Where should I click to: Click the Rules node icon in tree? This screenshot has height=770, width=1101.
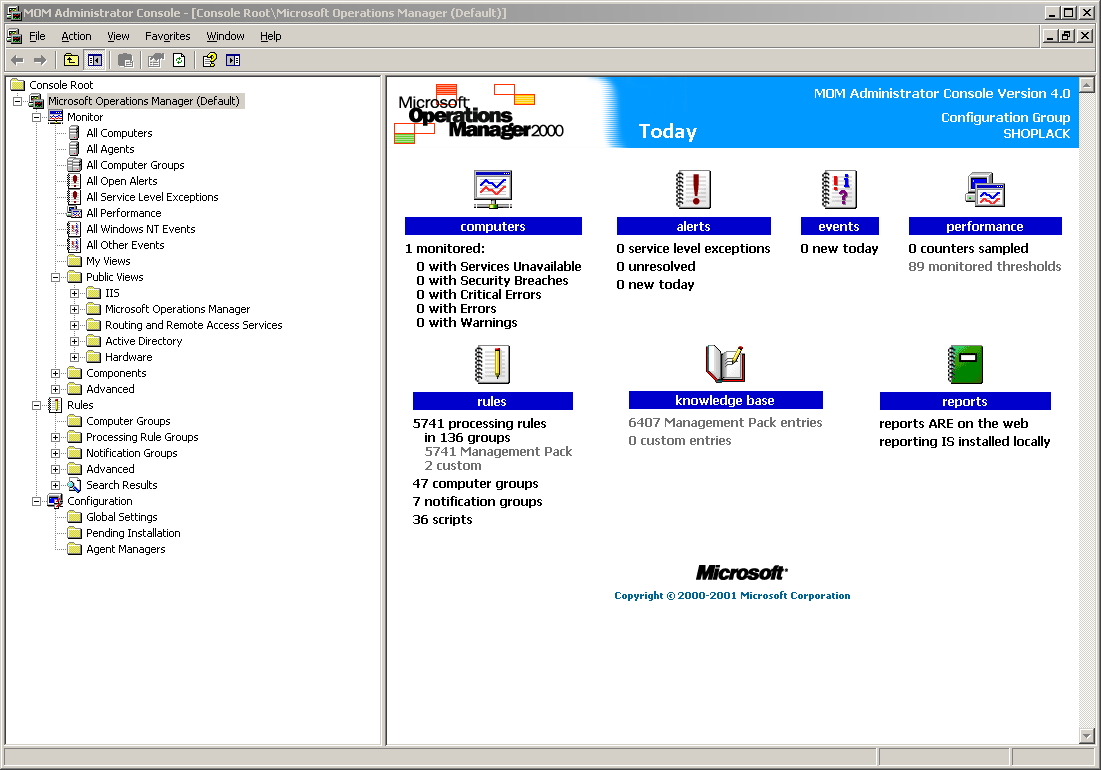(55, 405)
